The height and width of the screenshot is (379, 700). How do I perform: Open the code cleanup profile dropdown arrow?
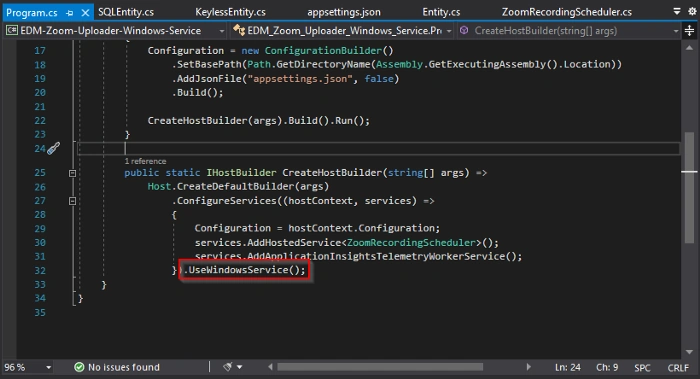[x=240, y=367]
